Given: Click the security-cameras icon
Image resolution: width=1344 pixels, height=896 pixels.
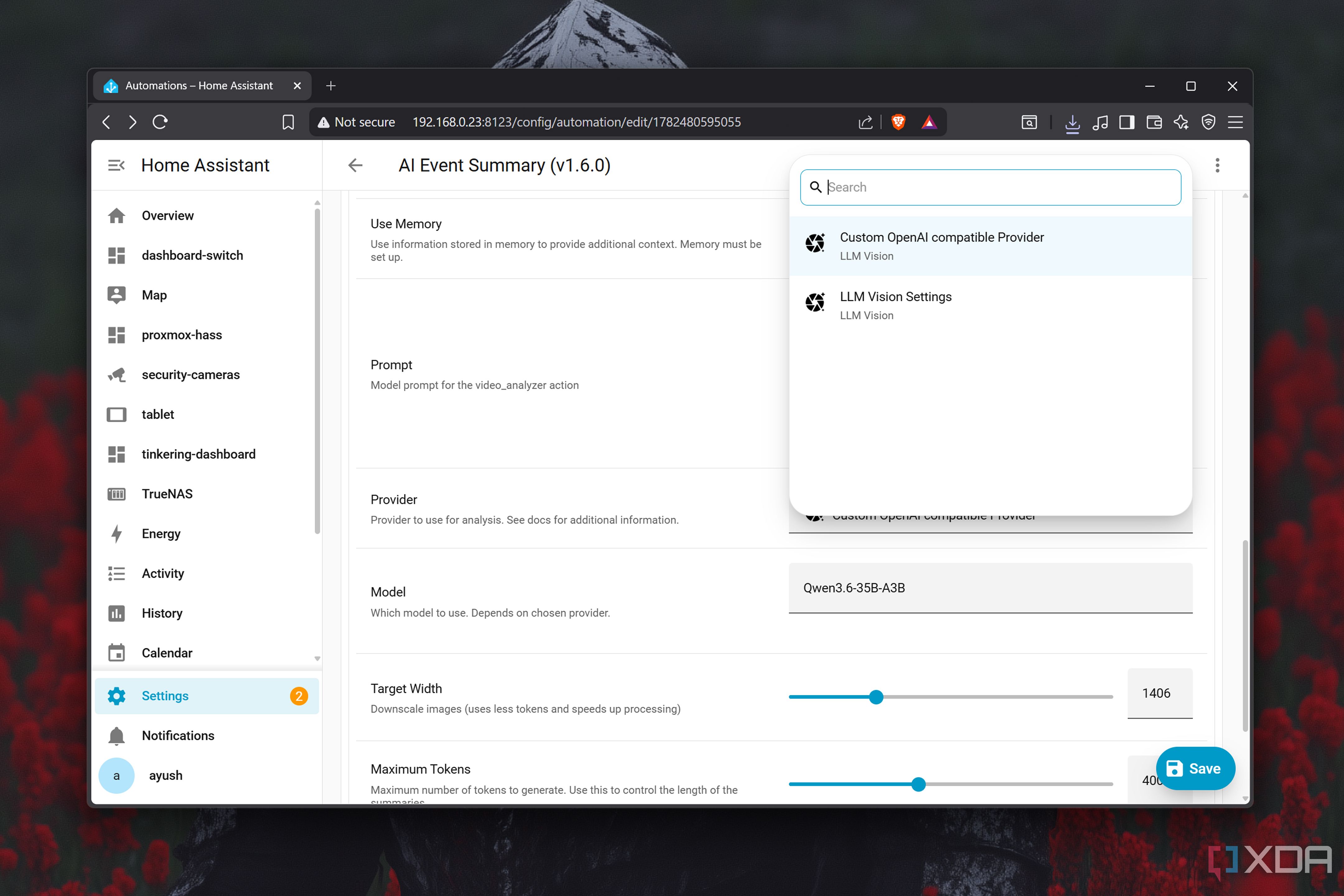Looking at the screenshot, I should tap(117, 375).
